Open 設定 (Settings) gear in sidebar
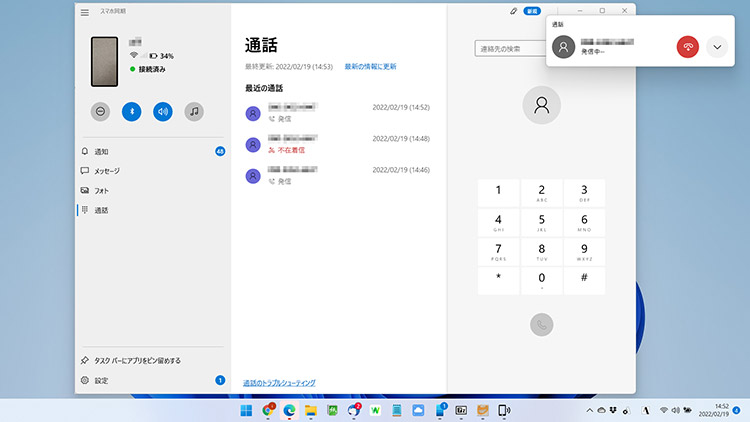750x422 pixels. tap(101, 380)
